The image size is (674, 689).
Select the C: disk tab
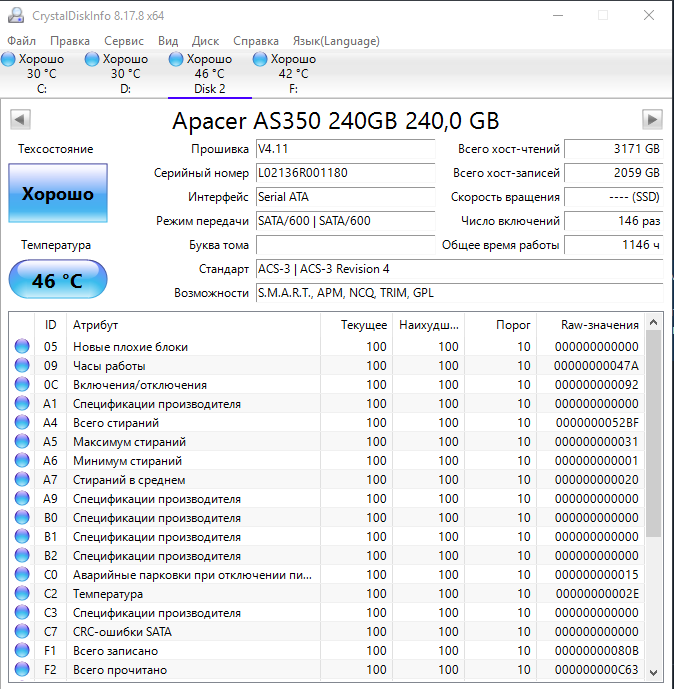(x=41, y=73)
